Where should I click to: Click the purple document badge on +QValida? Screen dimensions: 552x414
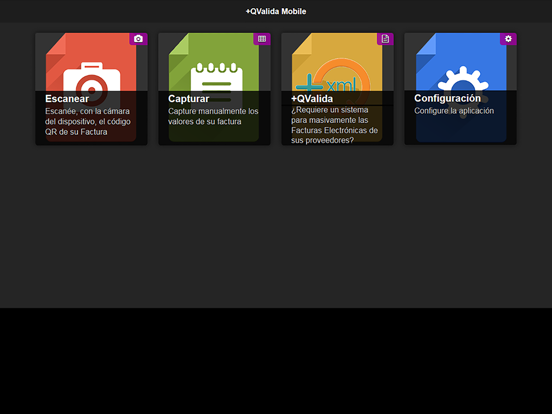tap(385, 39)
